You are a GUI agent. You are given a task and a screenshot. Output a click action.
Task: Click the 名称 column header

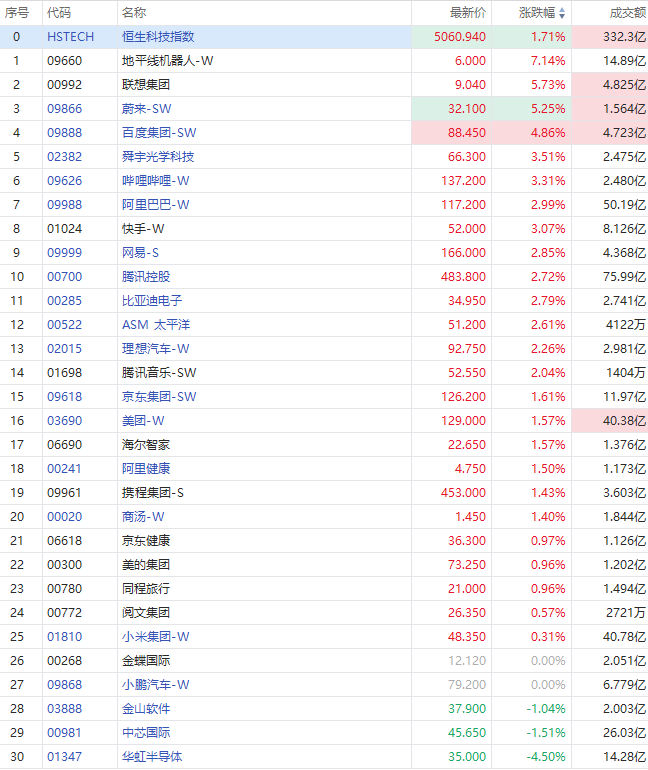133,13
